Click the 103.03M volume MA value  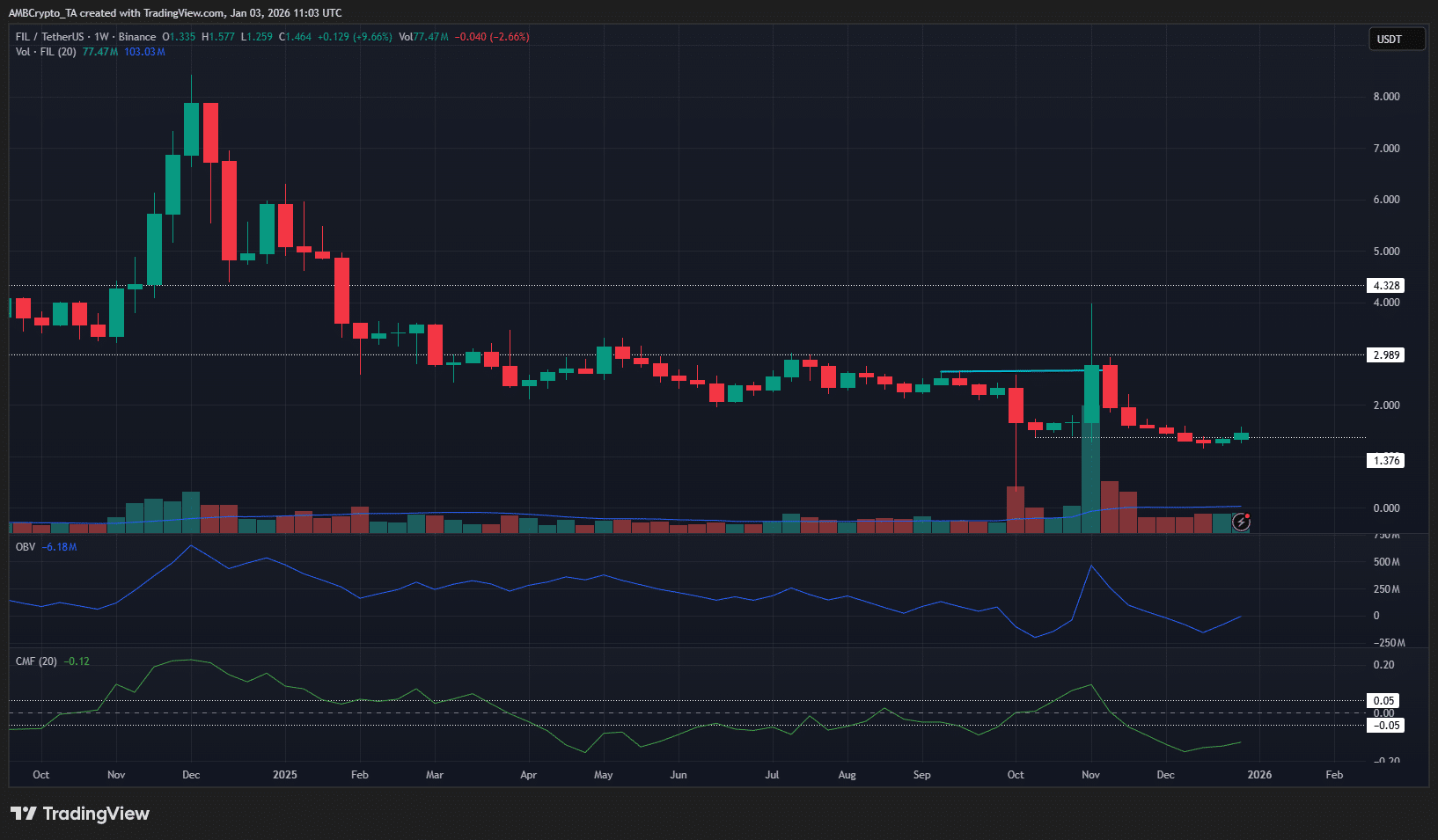(146, 52)
